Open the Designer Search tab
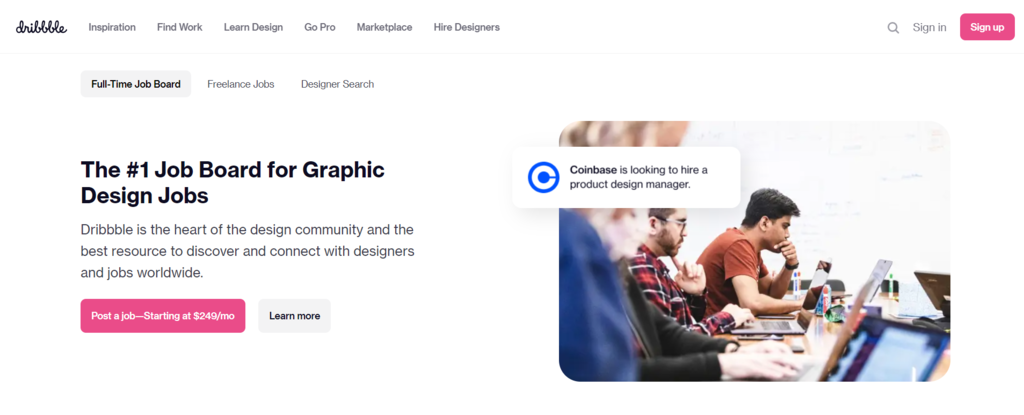Image resolution: width=1024 pixels, height=415 pixels. pyautogui.click(x=337, y=84)
